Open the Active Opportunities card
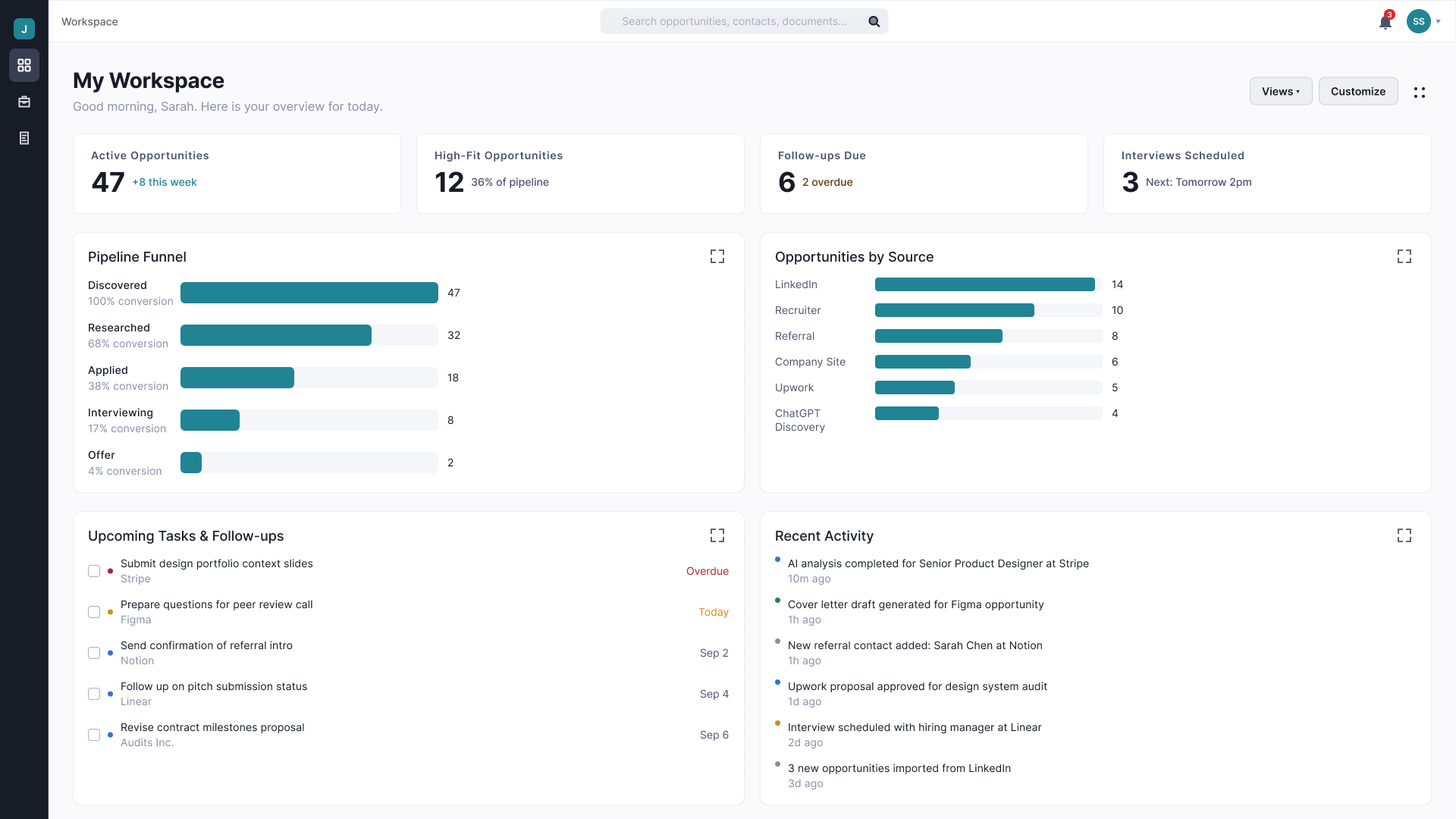The height and width of the screenshot is (819, 1456). coord(237,174)
